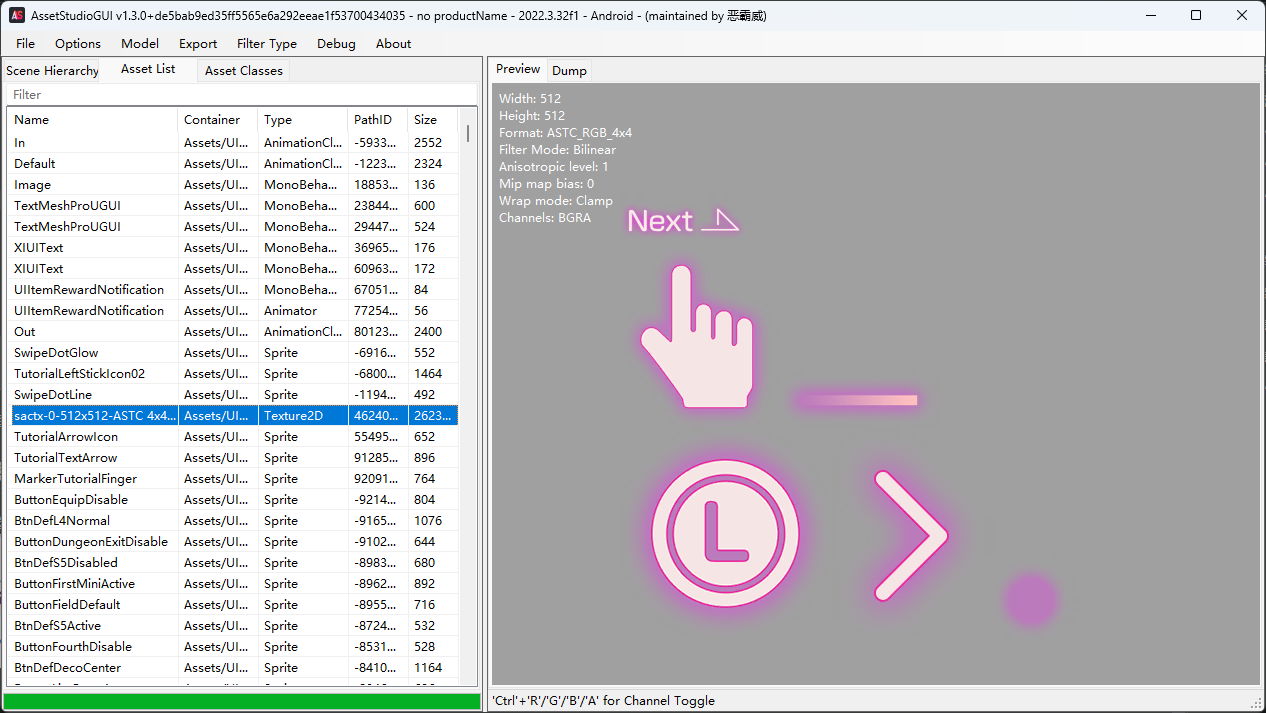The width and height of the screenshot is (1266, 713).
Task: Select the TutorialLeftStickIcon02 sprite
Action: click(x=235, y=374)
